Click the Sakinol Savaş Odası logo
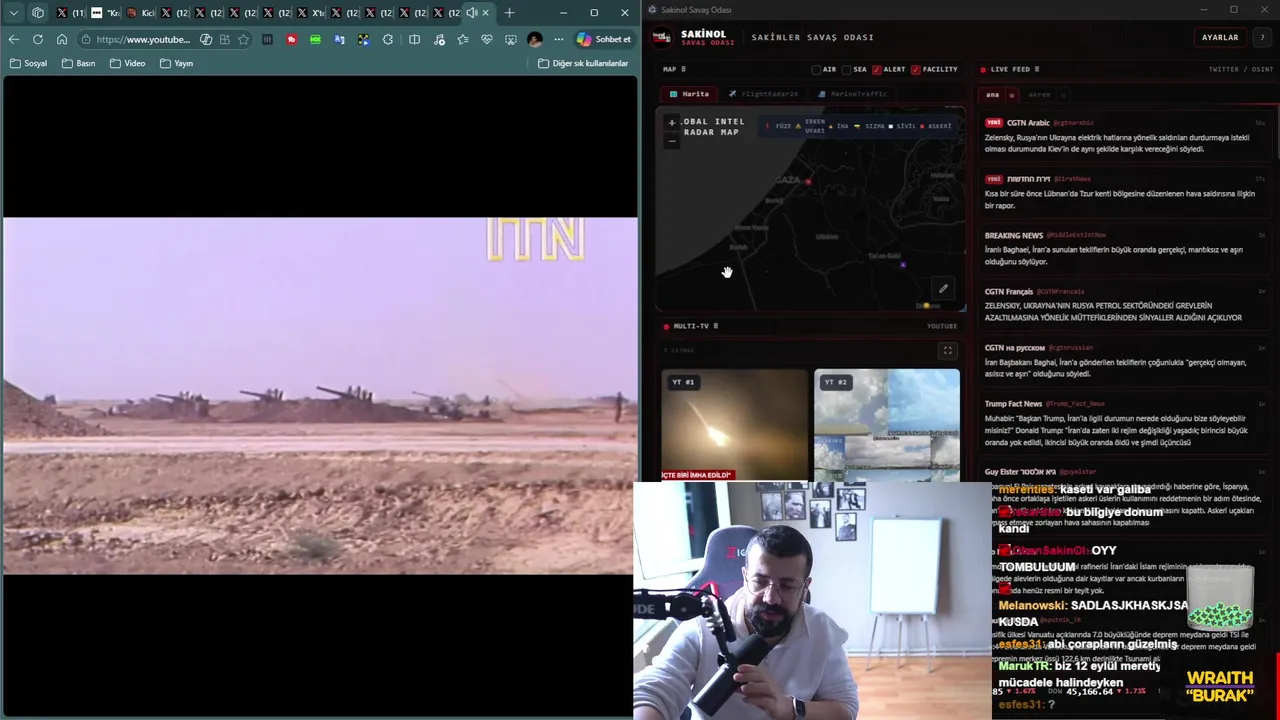Image resolution: width=1280 pixels, height=720 pixels. click(661, 37)
